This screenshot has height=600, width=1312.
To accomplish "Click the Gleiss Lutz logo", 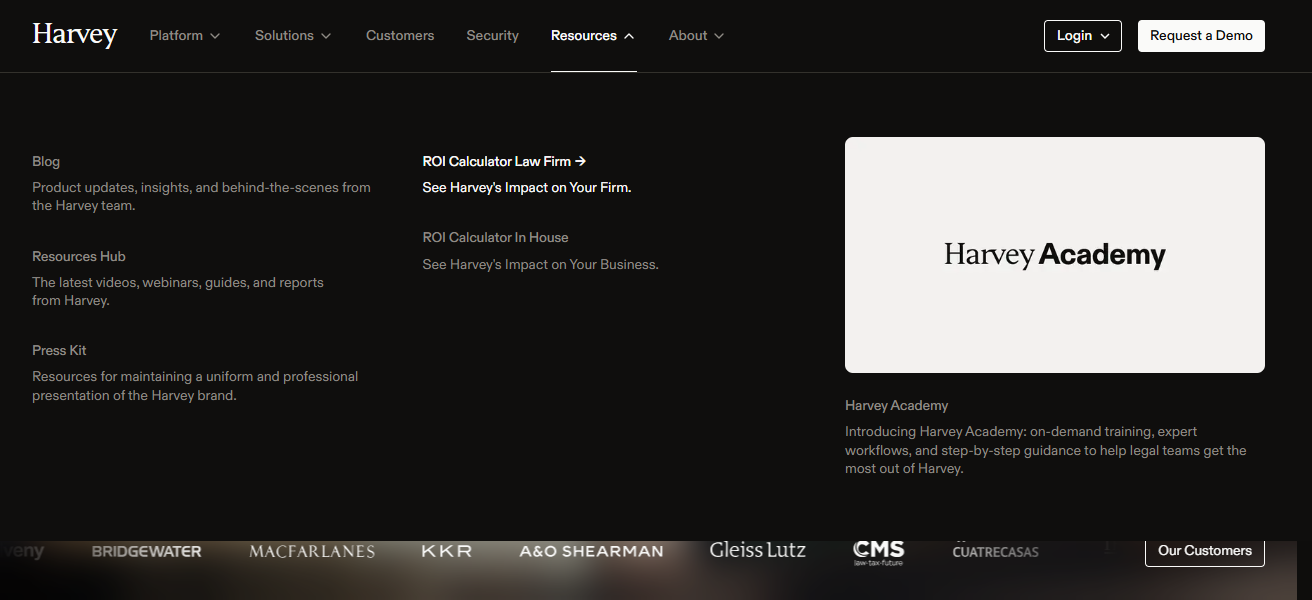I will point(757,550).
